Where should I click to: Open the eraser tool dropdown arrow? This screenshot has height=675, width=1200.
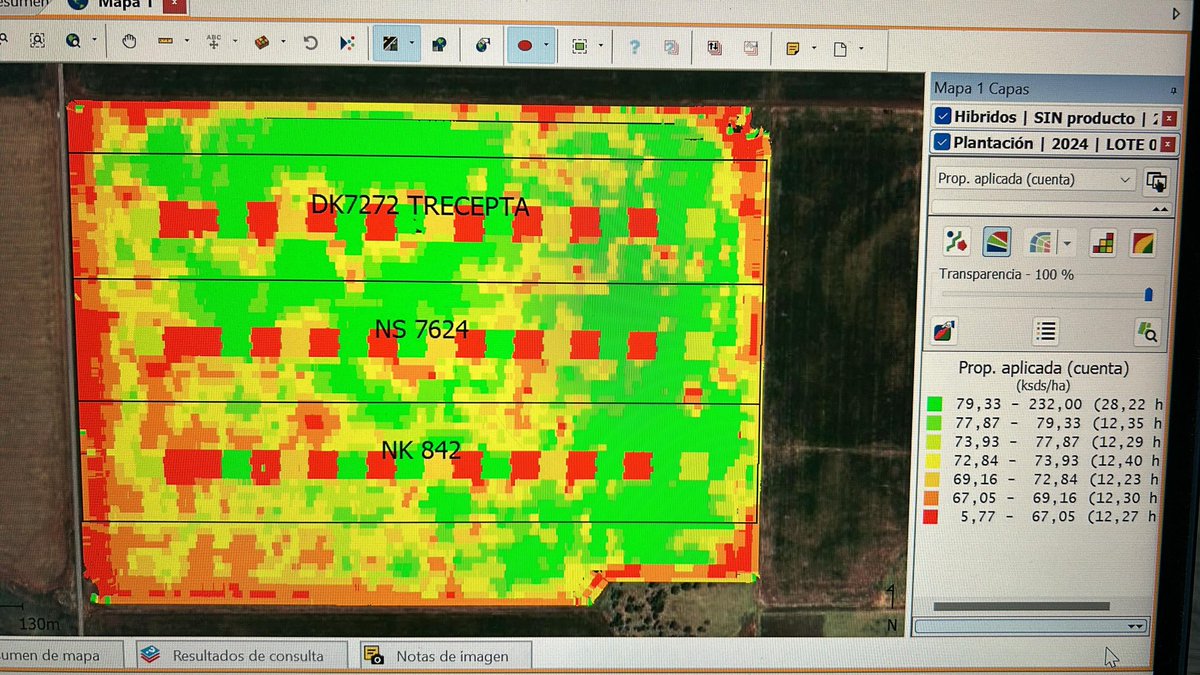click(x=284, y=43)
